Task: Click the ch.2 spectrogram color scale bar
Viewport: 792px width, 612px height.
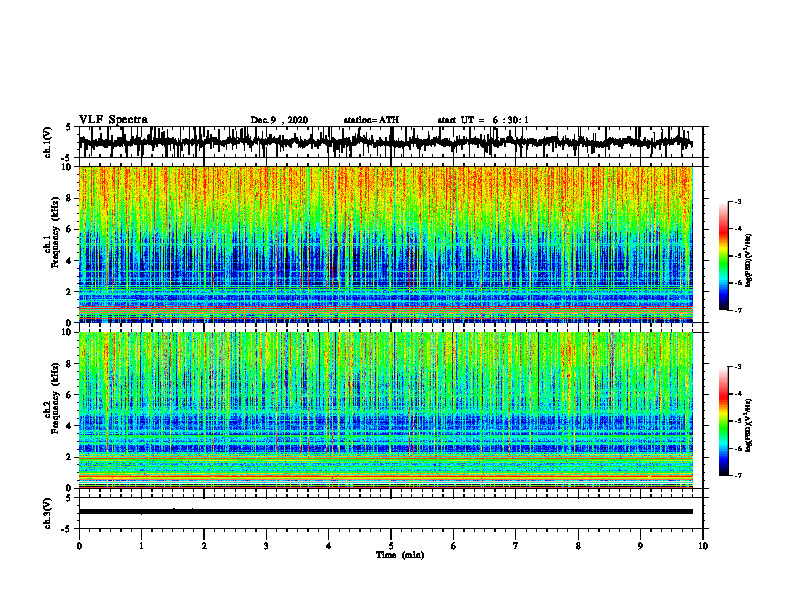Action: [x=723, y=421]
